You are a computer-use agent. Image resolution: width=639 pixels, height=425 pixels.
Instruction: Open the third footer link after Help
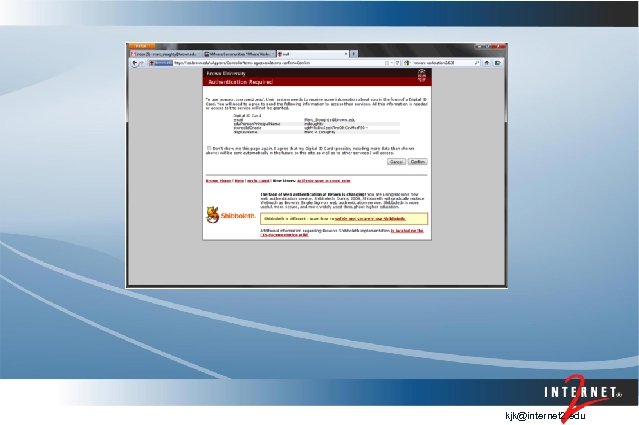pos(258,181)
